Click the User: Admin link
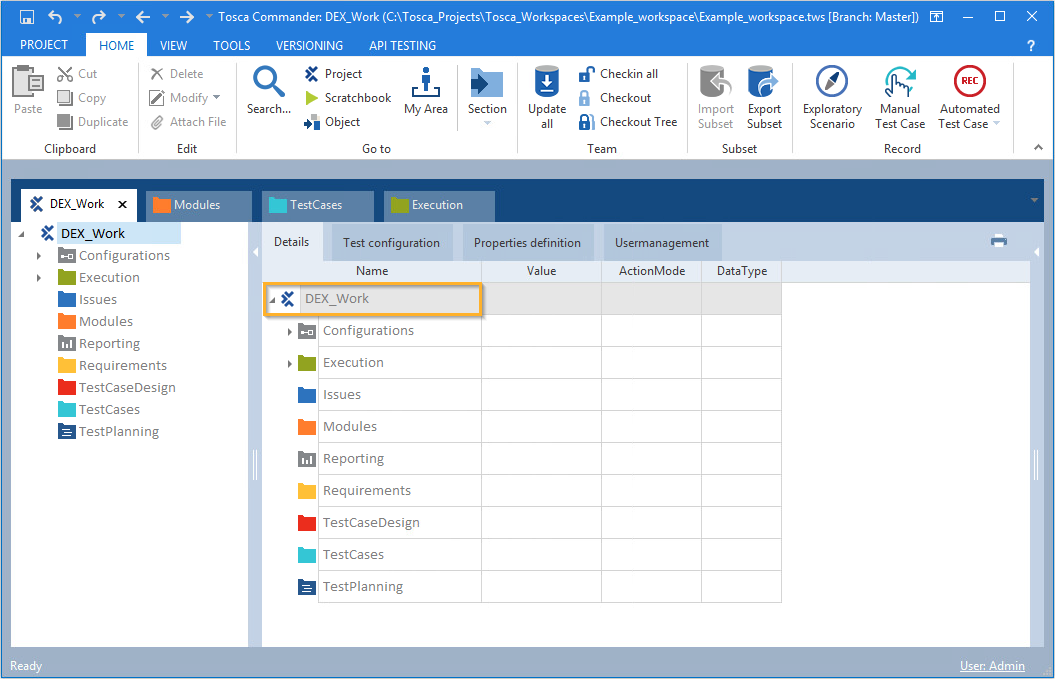 pyautogui.click(x=992, y=666)
